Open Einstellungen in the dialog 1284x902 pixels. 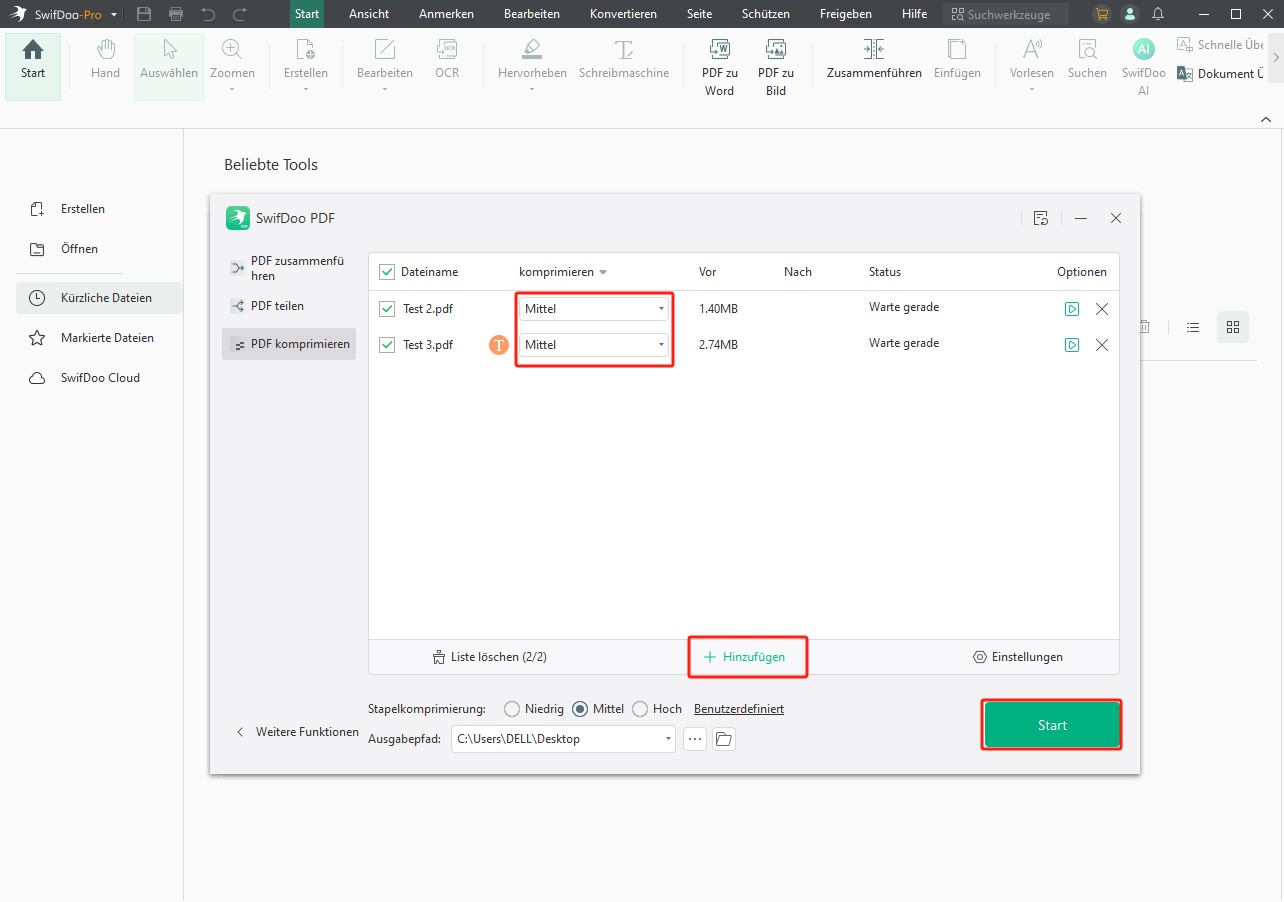click(1018, 657)
